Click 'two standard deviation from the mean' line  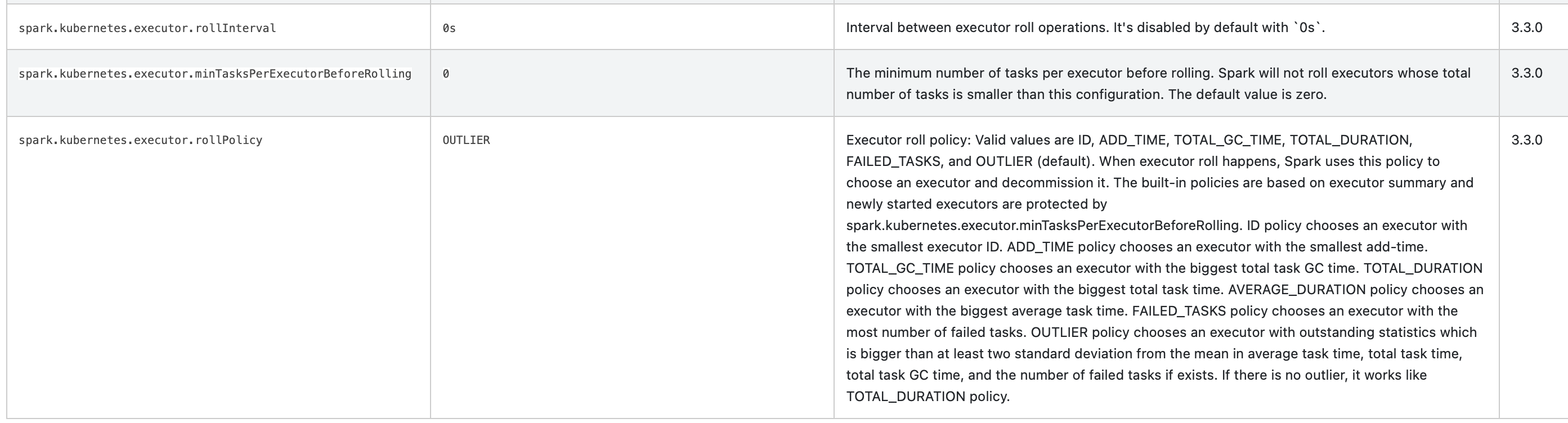(x=1153, y=354)
